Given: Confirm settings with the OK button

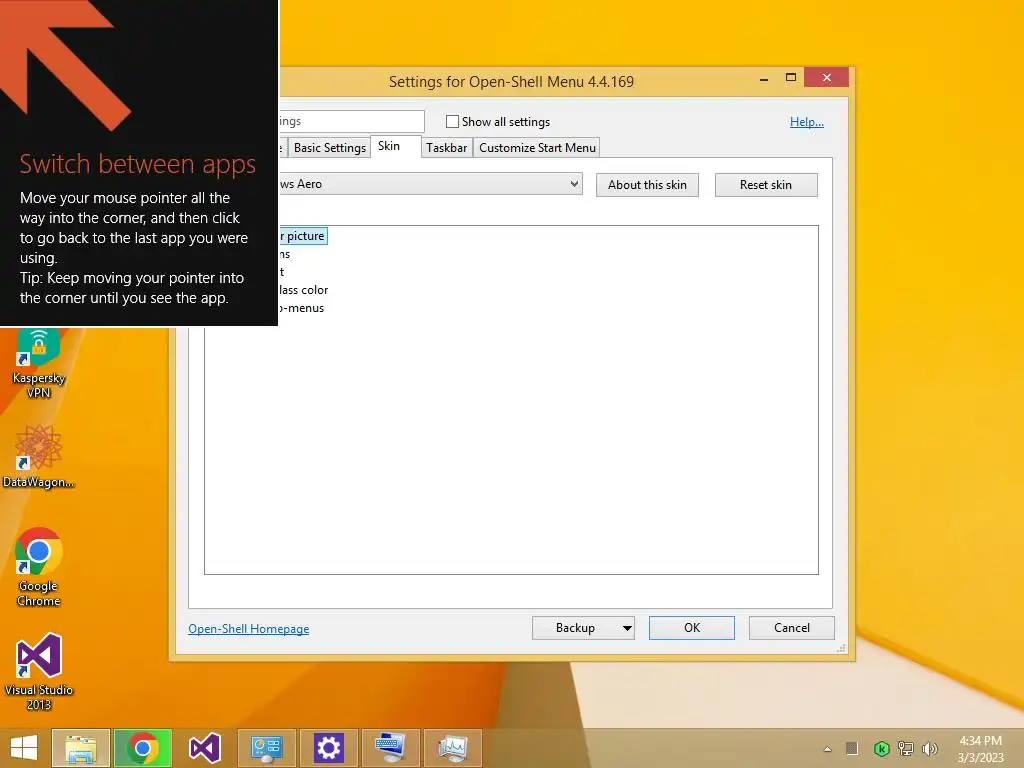Looking at the screenshot, I should tap(692, 628).
